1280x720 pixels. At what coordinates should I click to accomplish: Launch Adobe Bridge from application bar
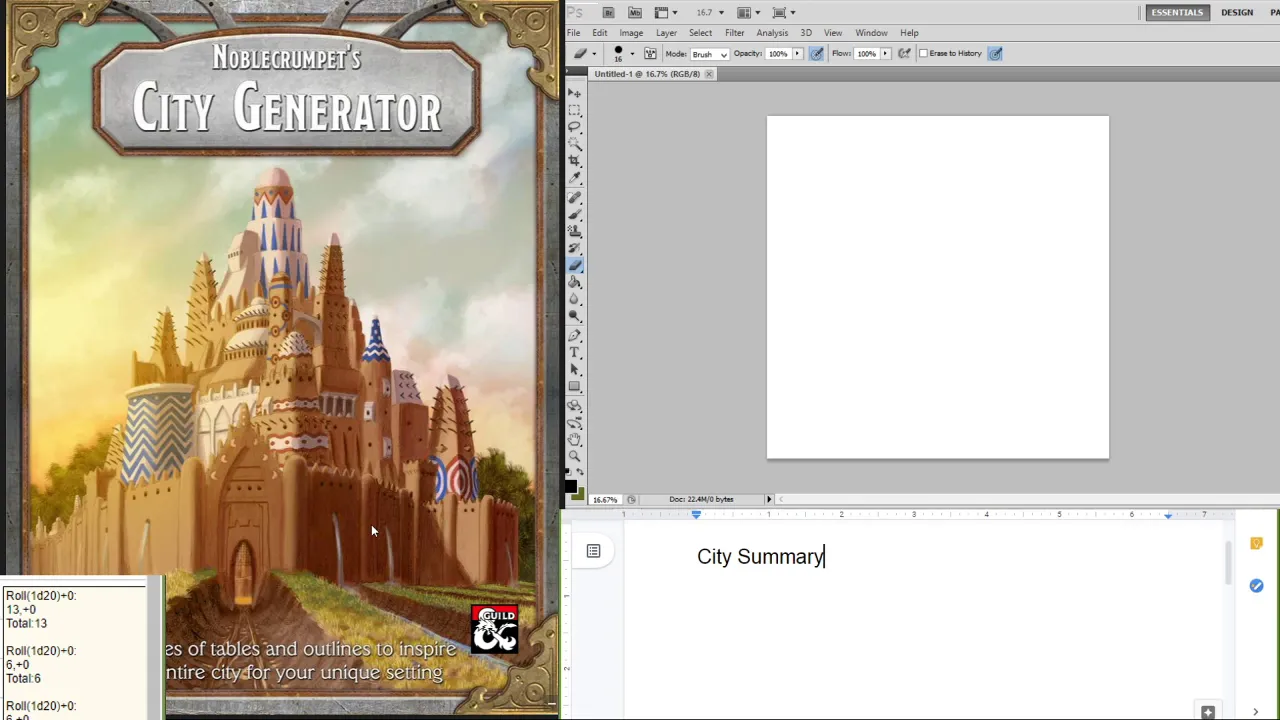coord(608,12)
